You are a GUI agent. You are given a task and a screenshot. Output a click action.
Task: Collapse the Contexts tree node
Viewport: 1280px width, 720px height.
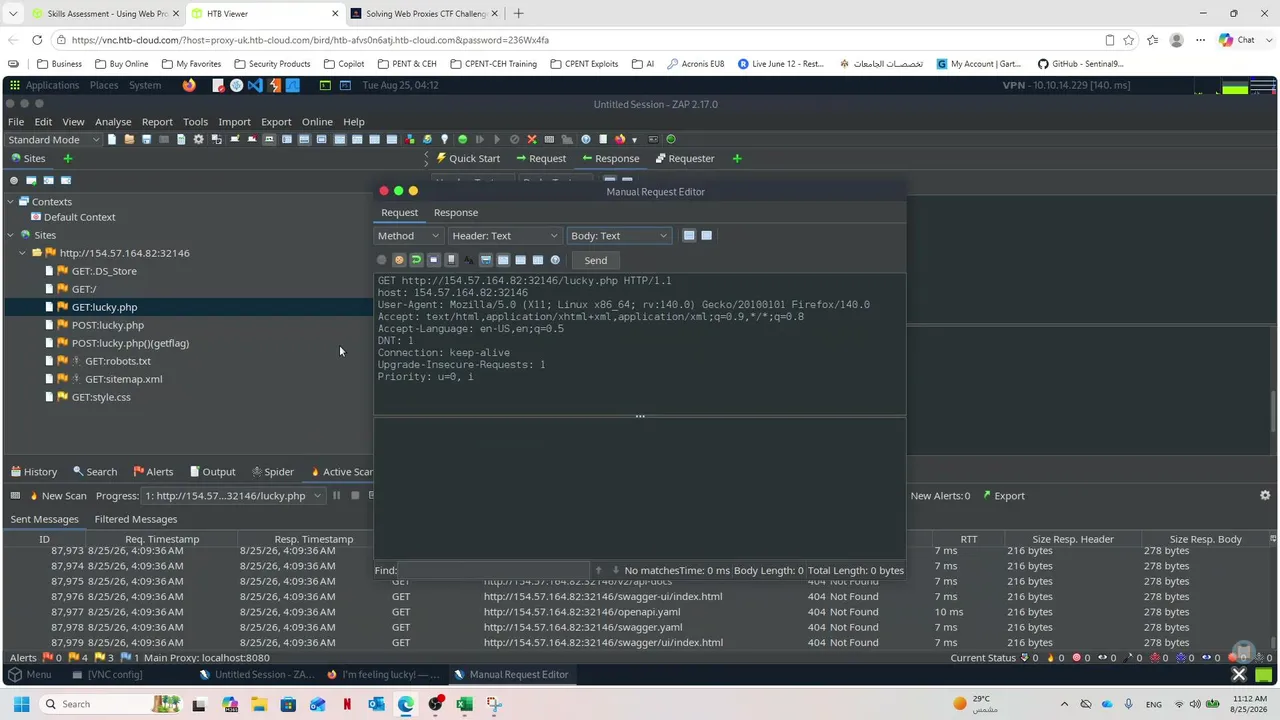point(11,202)
